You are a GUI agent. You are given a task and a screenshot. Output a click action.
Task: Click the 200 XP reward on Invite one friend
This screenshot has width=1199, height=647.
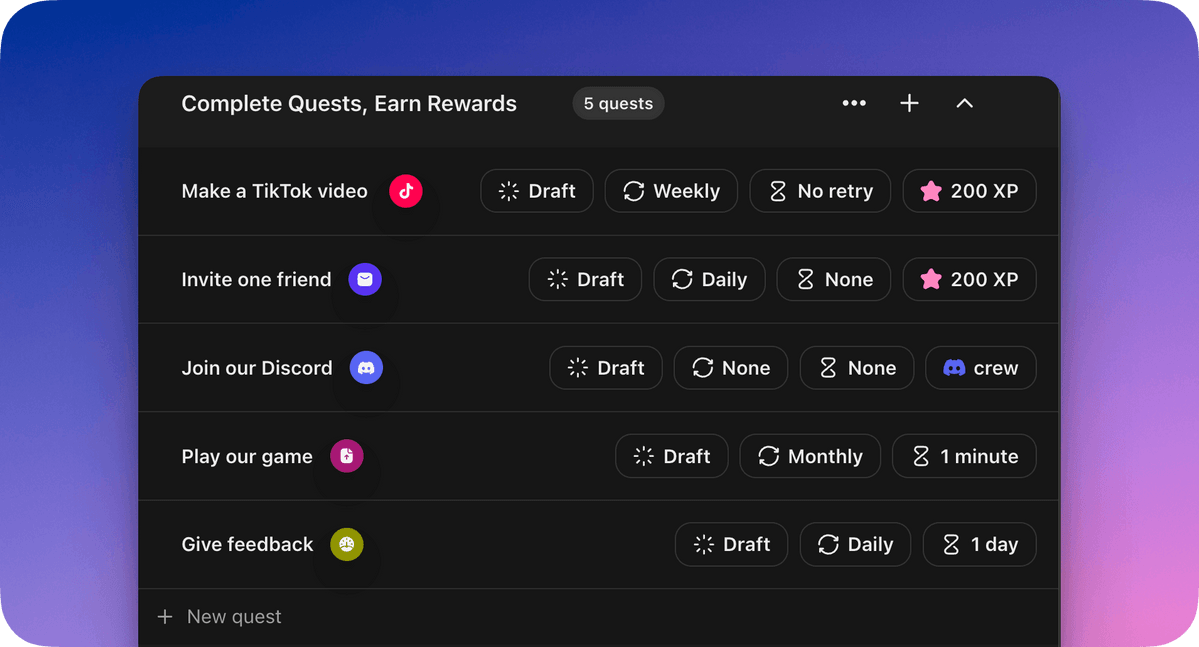[969, 280]
